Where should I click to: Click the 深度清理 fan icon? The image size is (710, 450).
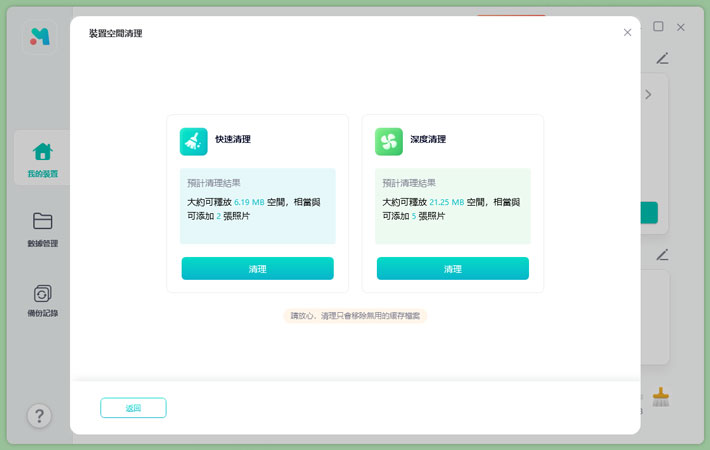click(389, 142)
